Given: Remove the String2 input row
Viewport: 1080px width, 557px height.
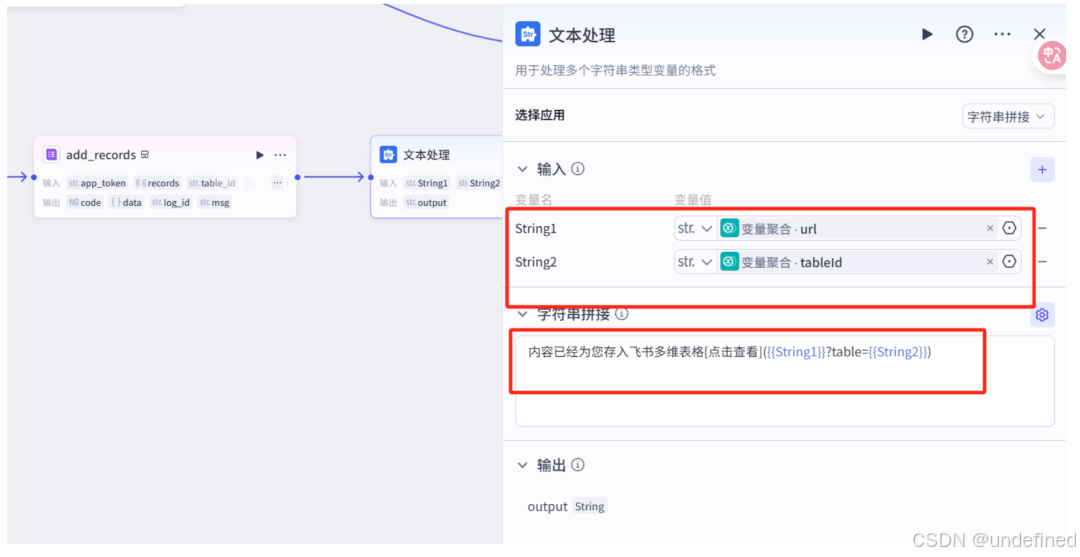Looking at the screenshot, I should (x=1042, y=262).
